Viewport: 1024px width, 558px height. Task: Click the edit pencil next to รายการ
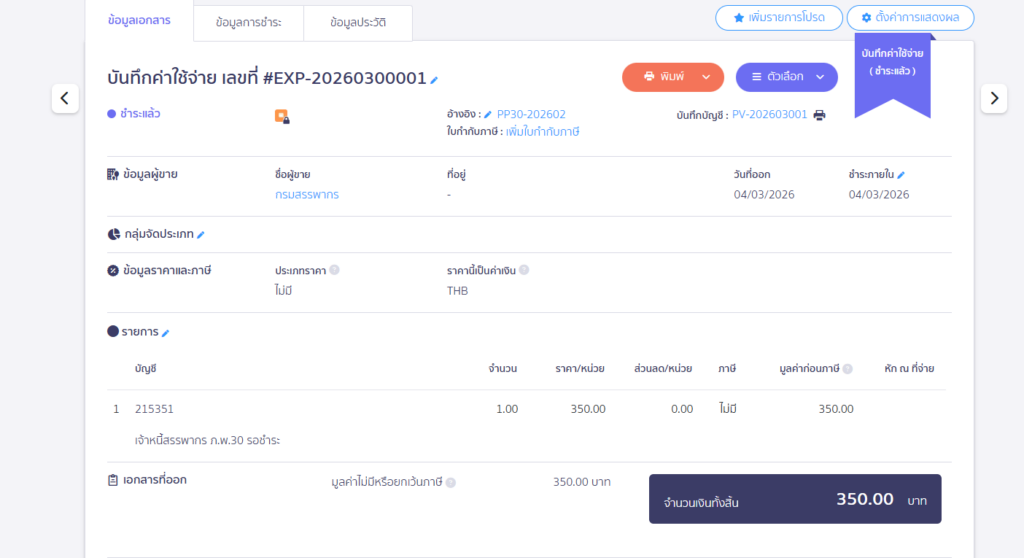pyautogui.click(x=166, y=333)
